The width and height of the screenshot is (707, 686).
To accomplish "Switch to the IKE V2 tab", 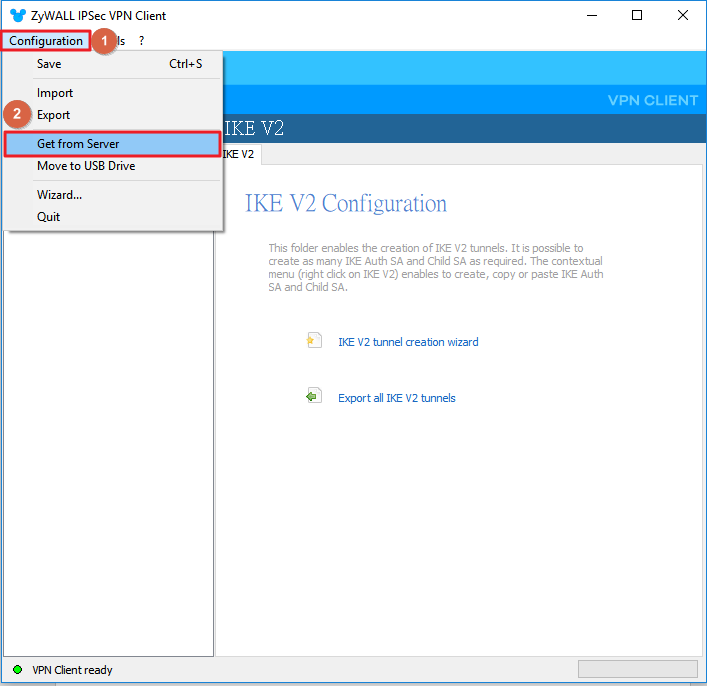I will [x=239, y=154].
